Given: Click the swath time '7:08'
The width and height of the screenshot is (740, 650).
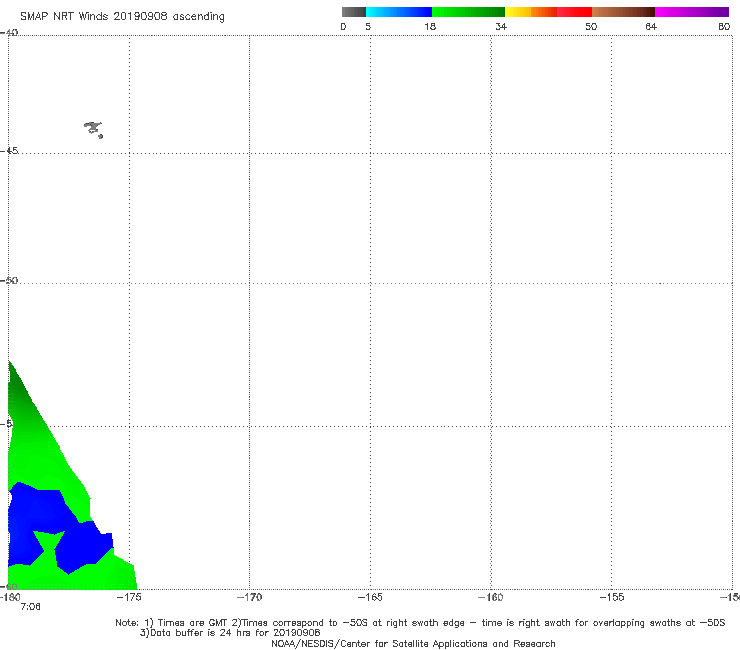Looking at the screenshot, I should pyautogui.click(x=30, y=607).
